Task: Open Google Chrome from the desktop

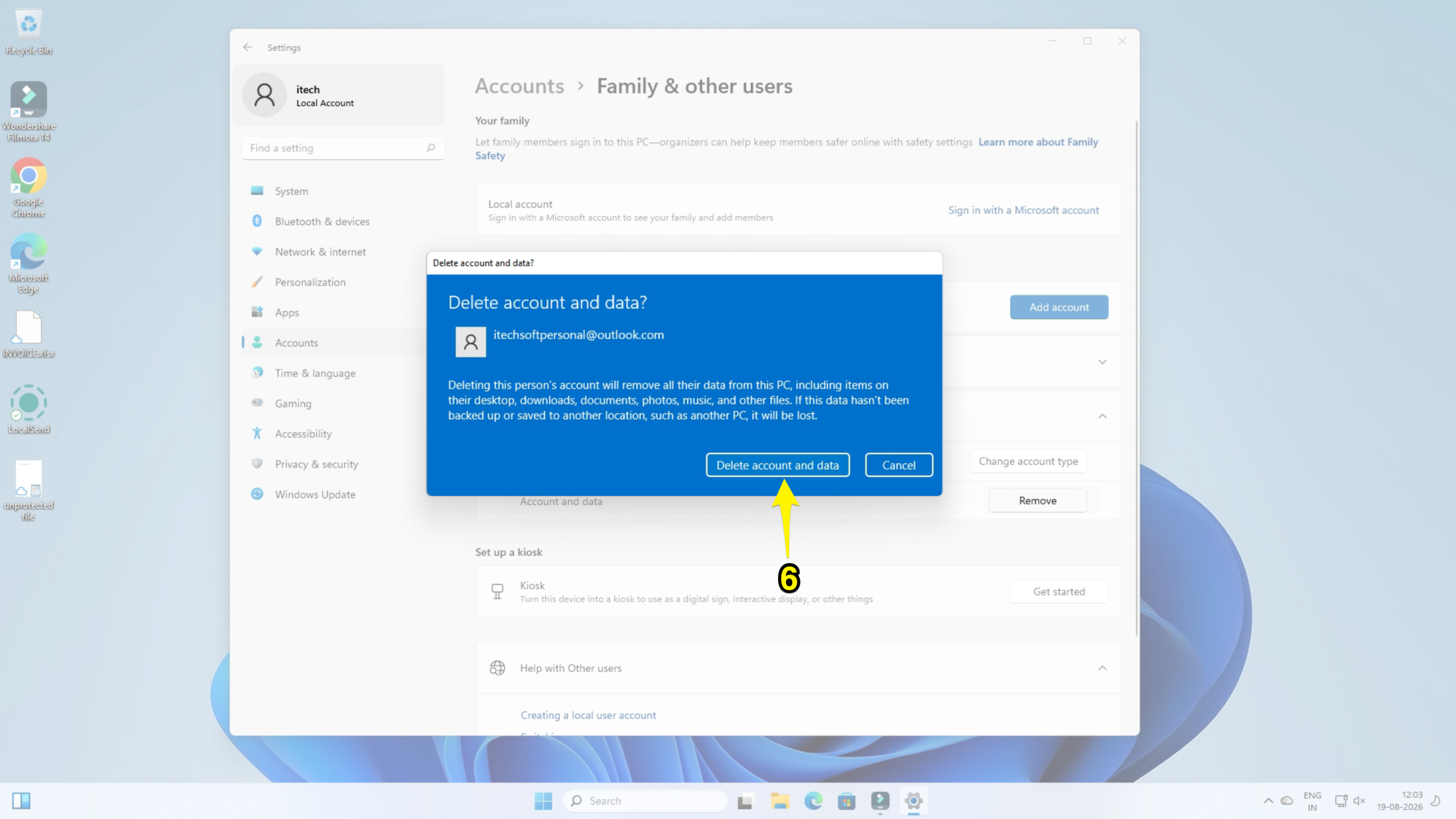Action: tap(28, 188)
